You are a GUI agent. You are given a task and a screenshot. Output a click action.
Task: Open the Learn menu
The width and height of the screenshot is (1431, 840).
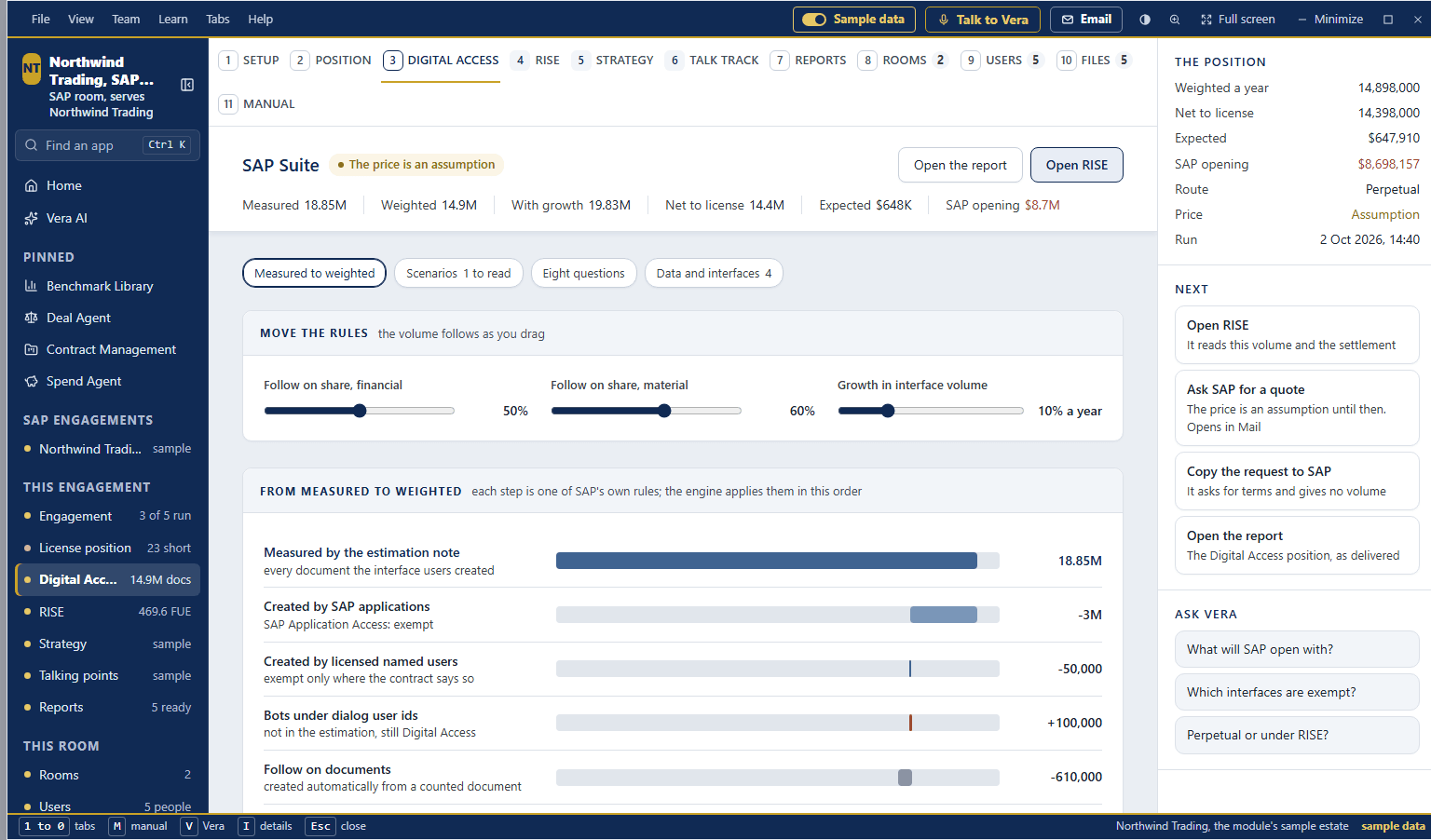[172, 20]
